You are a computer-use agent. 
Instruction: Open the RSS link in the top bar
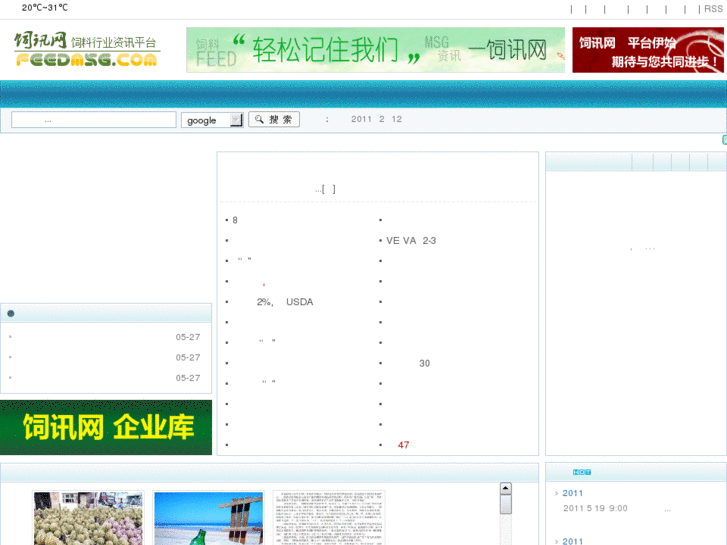(x=713, y=9)
